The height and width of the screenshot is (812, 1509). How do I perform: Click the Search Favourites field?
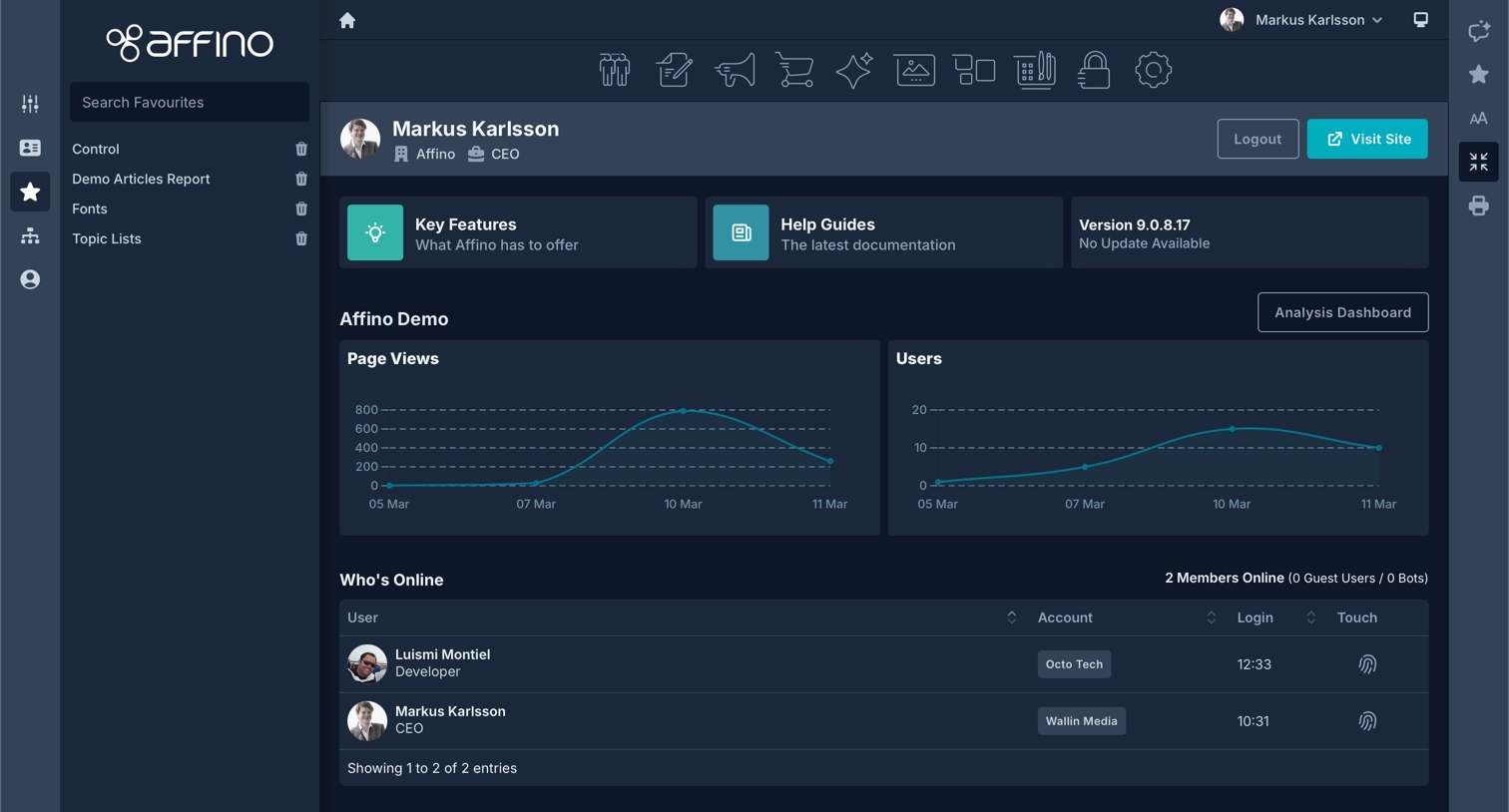pos(190,102)
